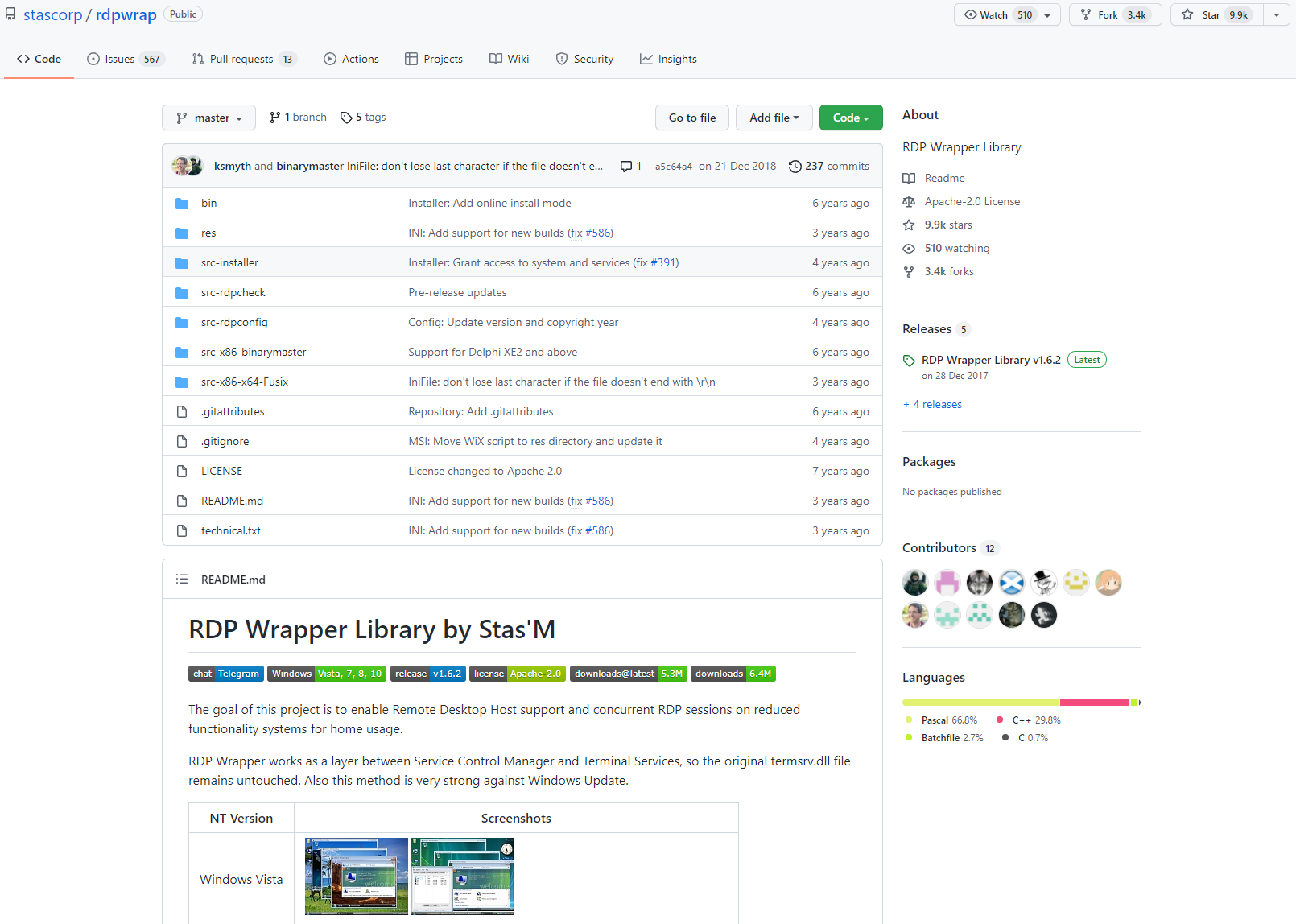Open the Insights tab
Viewport: 1296px width, 924px height.
point(668,59)
